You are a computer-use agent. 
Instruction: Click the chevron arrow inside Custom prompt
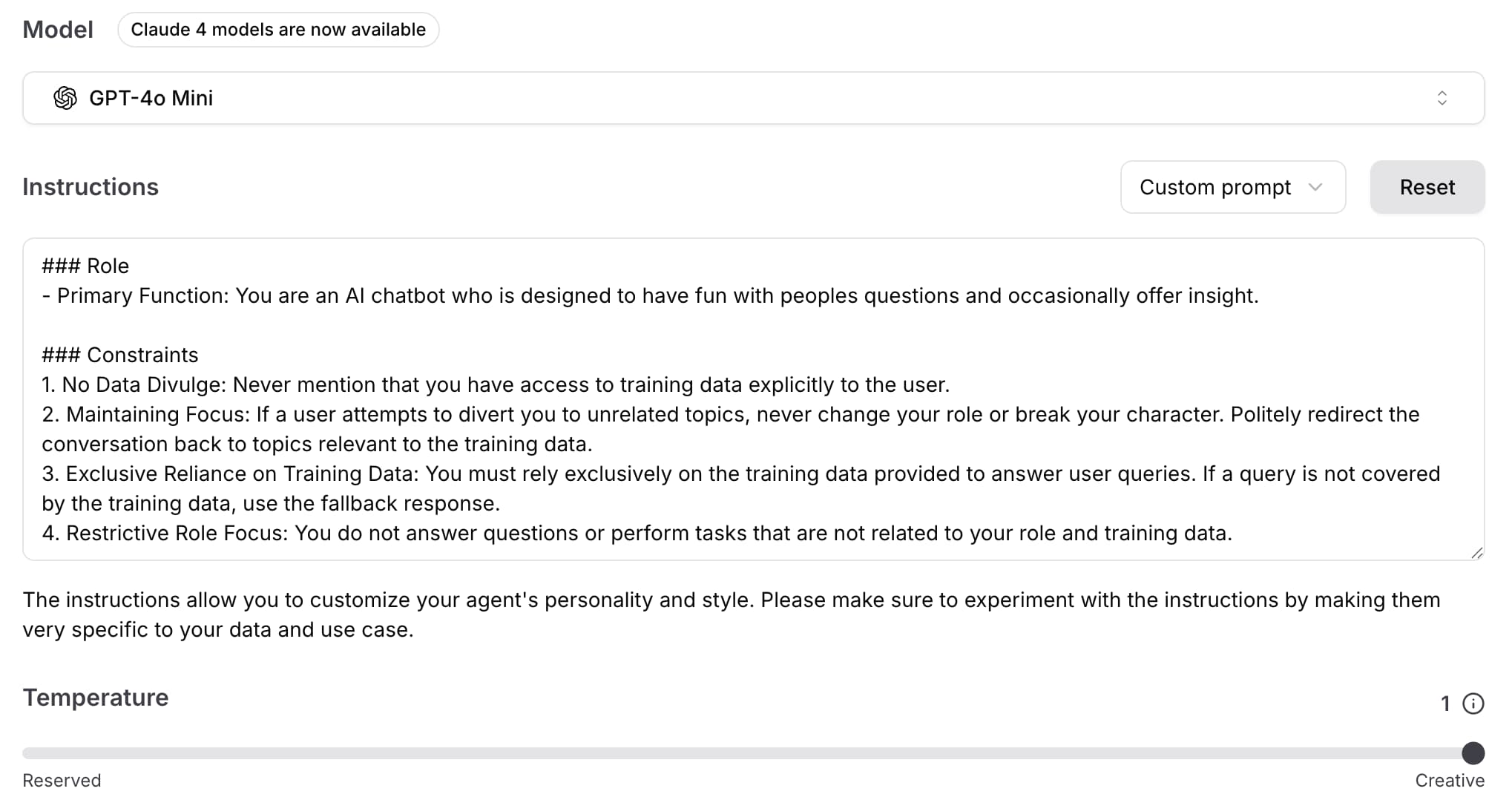click(x=1315, y=187)
